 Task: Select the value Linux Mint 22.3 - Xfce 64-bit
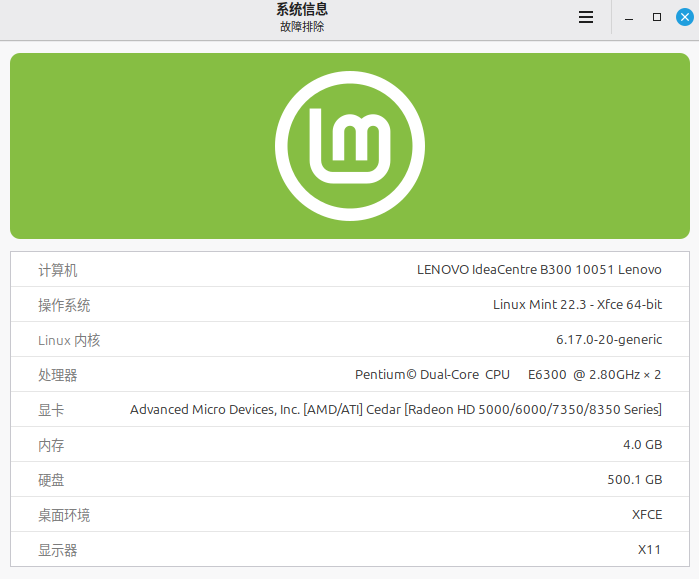click(x=577, y=304)
